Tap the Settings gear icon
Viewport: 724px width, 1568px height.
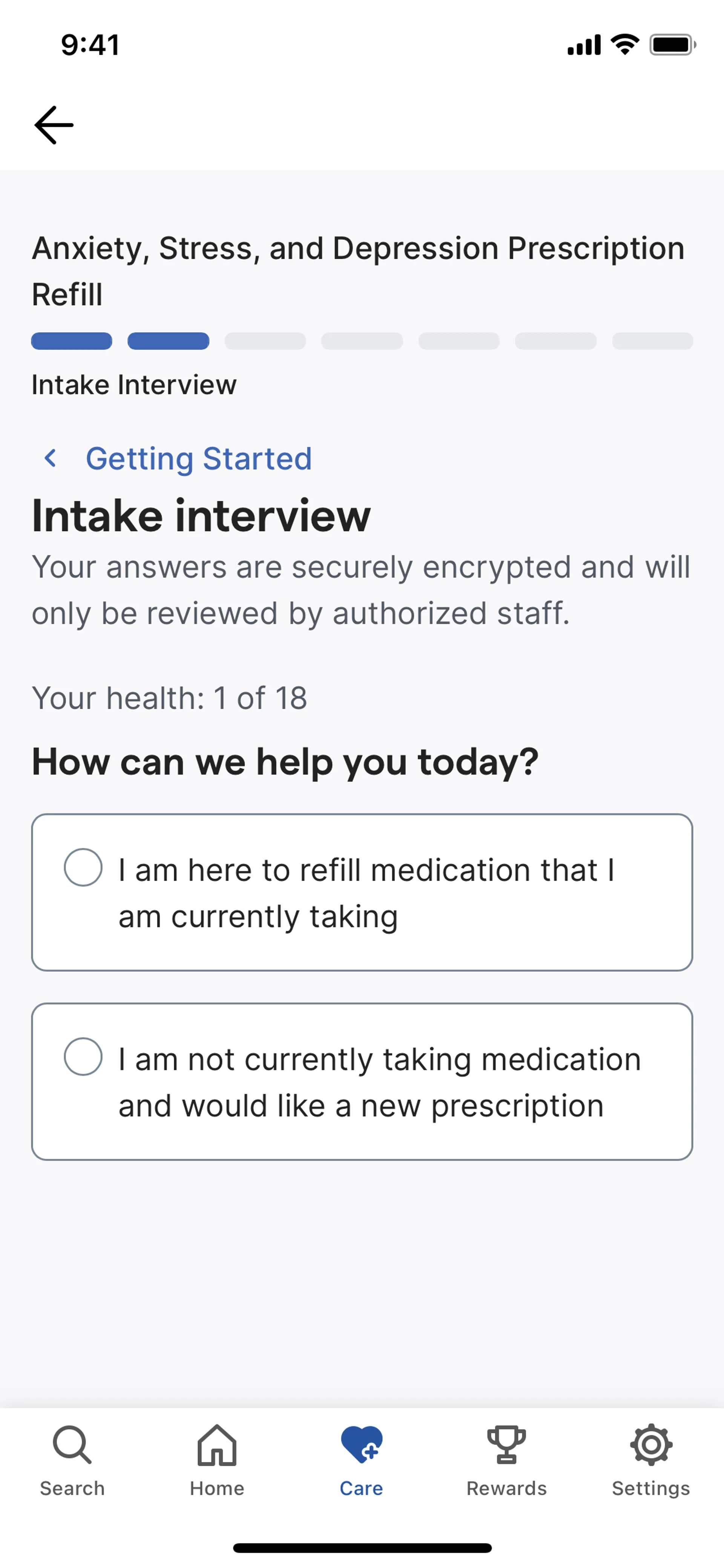(651, 1444)
